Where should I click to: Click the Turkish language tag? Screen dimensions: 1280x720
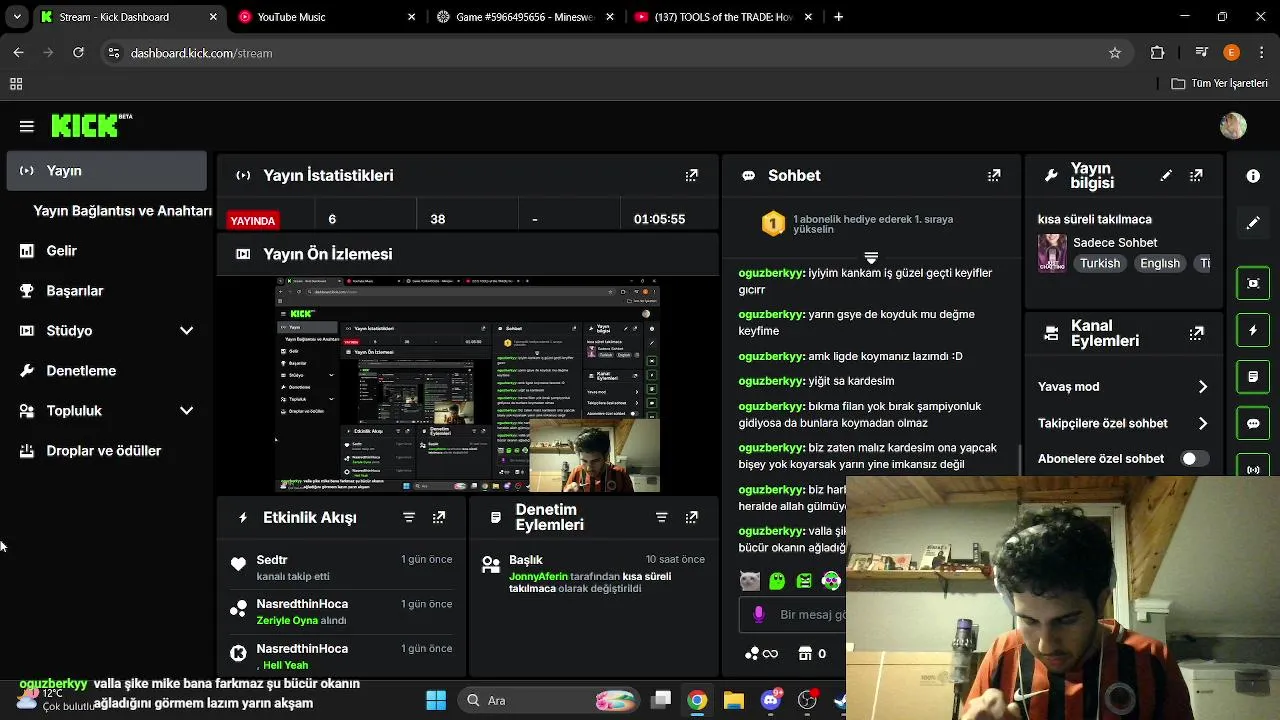click(1099, 264)
